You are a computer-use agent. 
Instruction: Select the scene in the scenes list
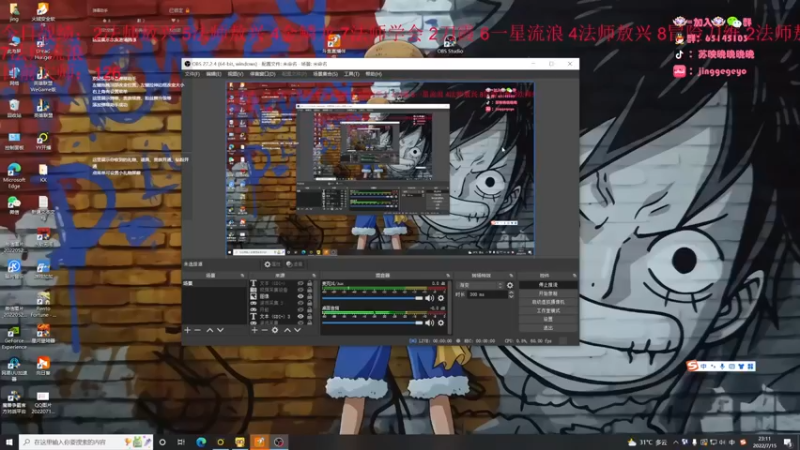coord(214,283)
